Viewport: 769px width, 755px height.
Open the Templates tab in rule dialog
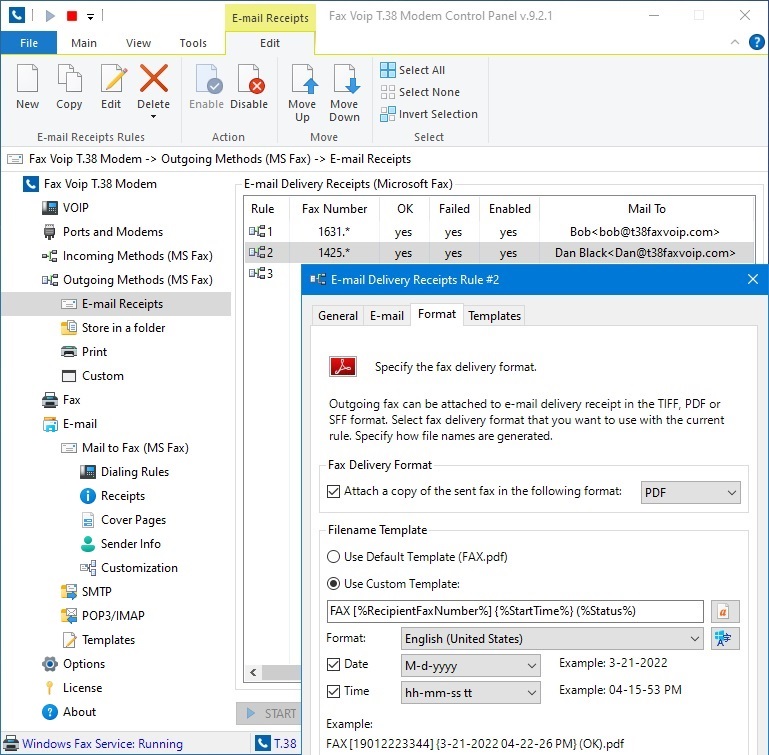point(494,315)
